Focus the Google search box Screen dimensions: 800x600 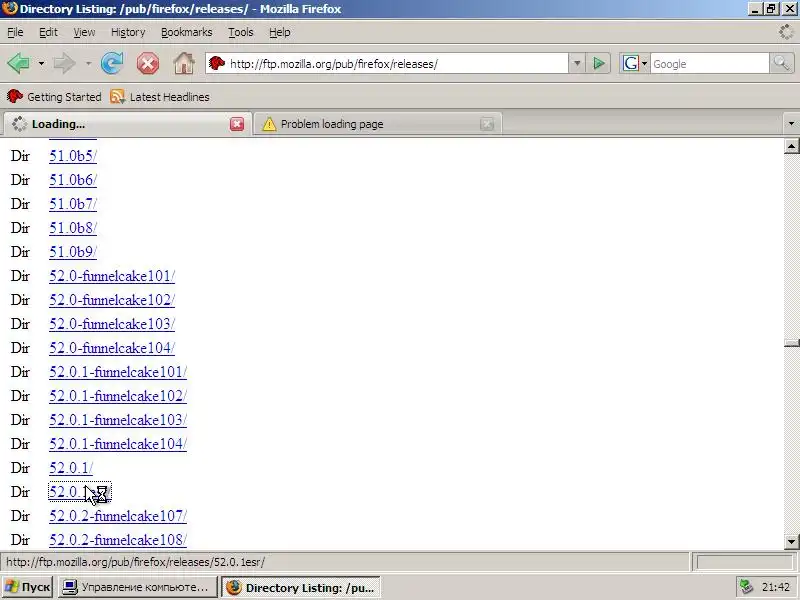tap(709, 64)
